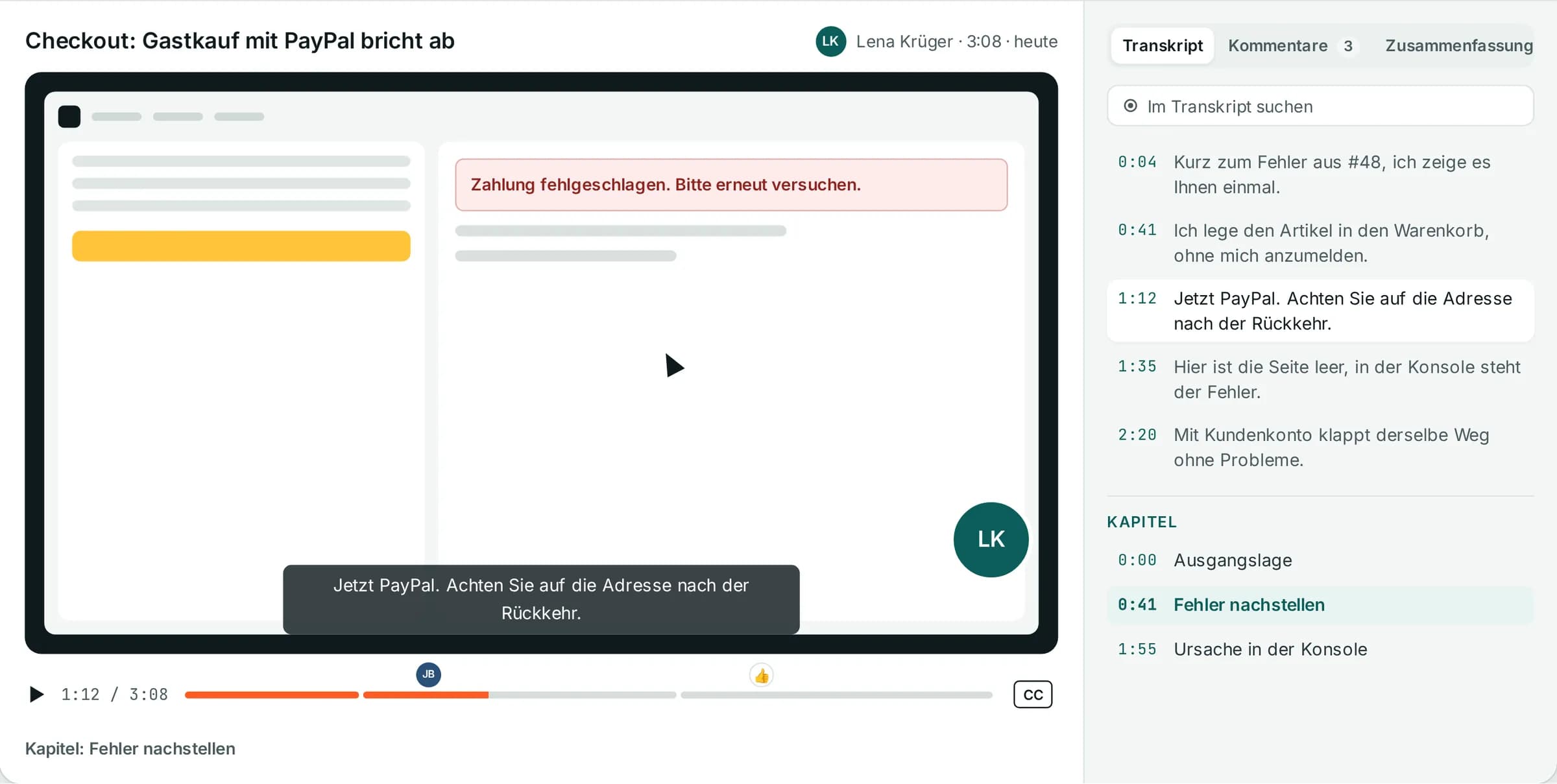Screen dimensions: 1557x784
Task: Seek within the last progress bar segment
Action: (836, 695)
